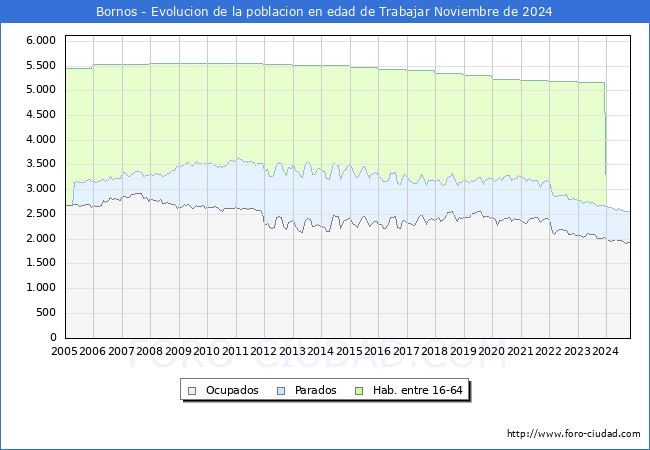The width and height of the screenshot is (650, 450).
Task: Select the Hab. entre 16-64 legend label
Action: click(x=417, y=390)
